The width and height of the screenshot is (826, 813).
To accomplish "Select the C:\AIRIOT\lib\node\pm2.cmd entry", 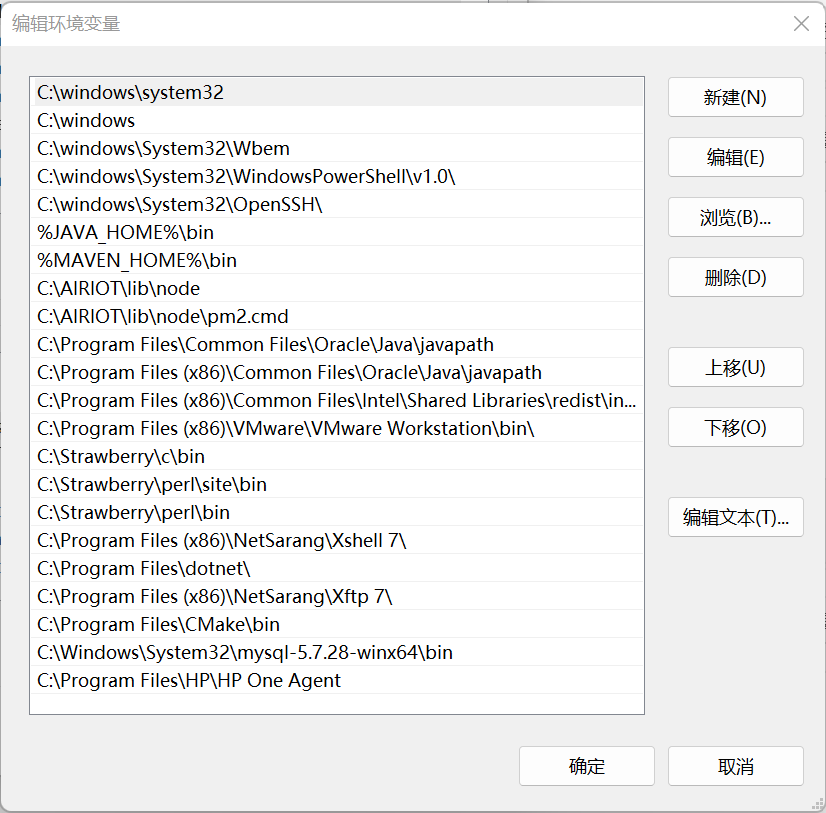I will [x=163, y=317].
